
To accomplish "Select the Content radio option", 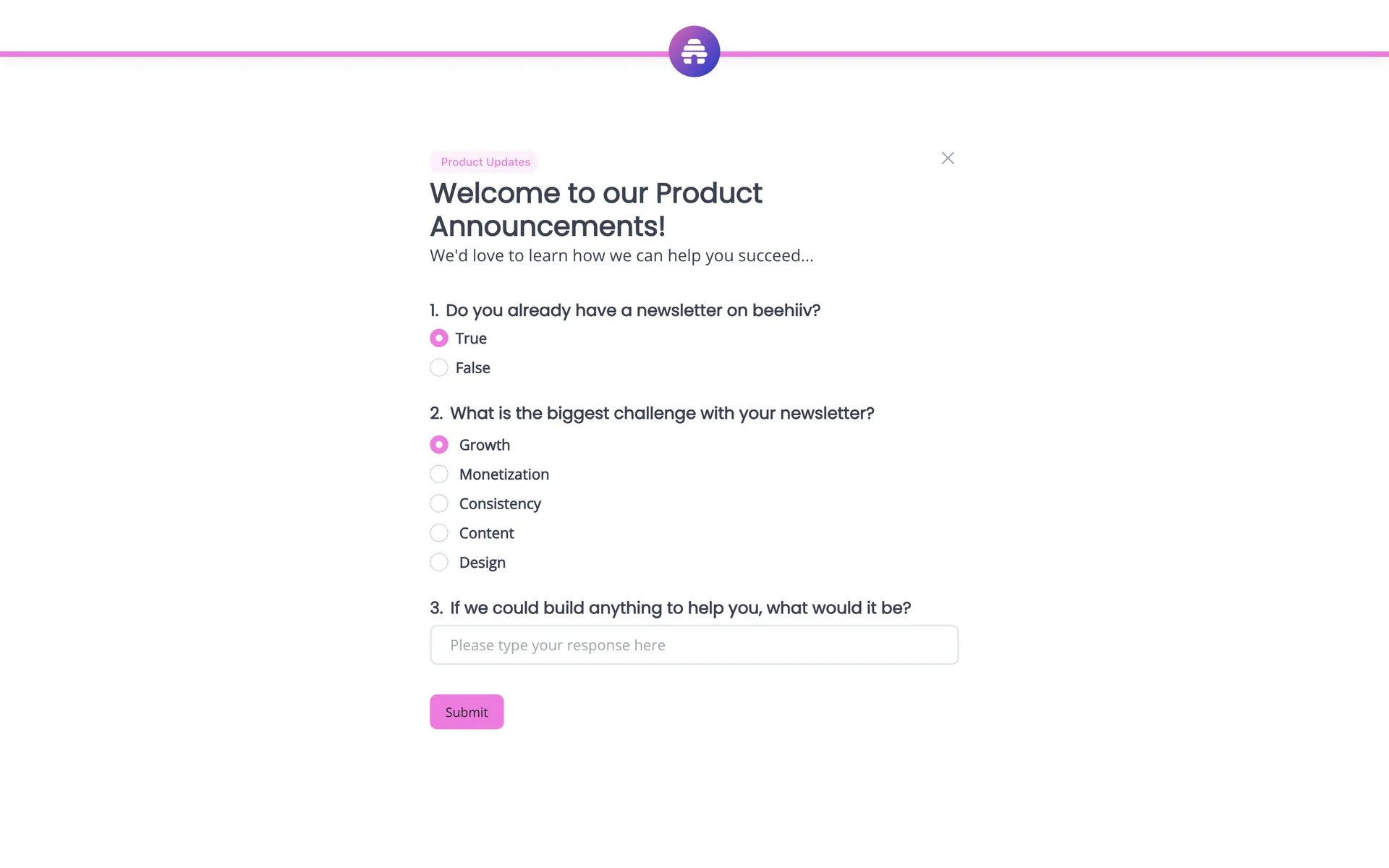I will [439, 533].
